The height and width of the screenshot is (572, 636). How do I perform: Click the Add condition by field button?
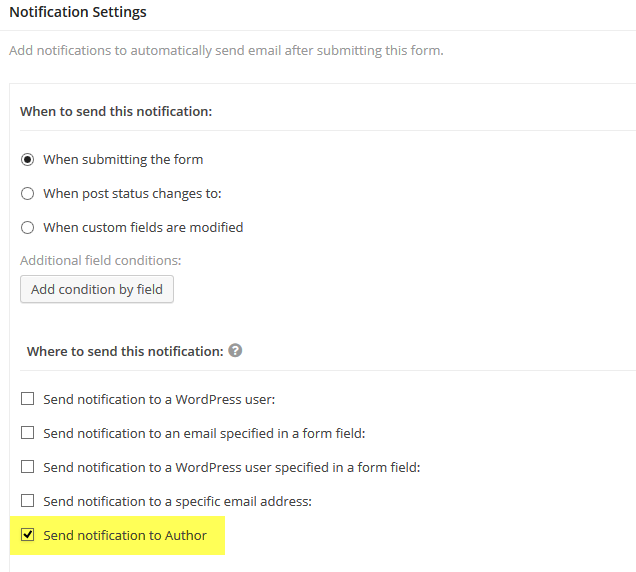coord(97,289)
